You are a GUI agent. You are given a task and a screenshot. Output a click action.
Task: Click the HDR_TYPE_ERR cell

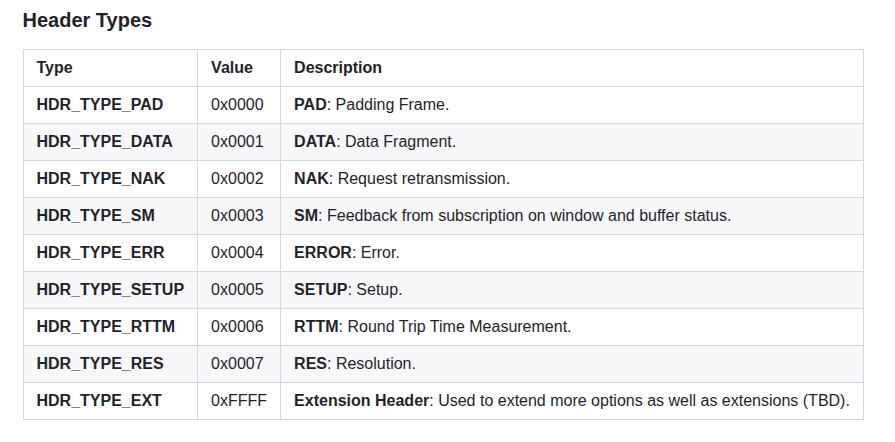pyautogui.click(x=100, y=253)
